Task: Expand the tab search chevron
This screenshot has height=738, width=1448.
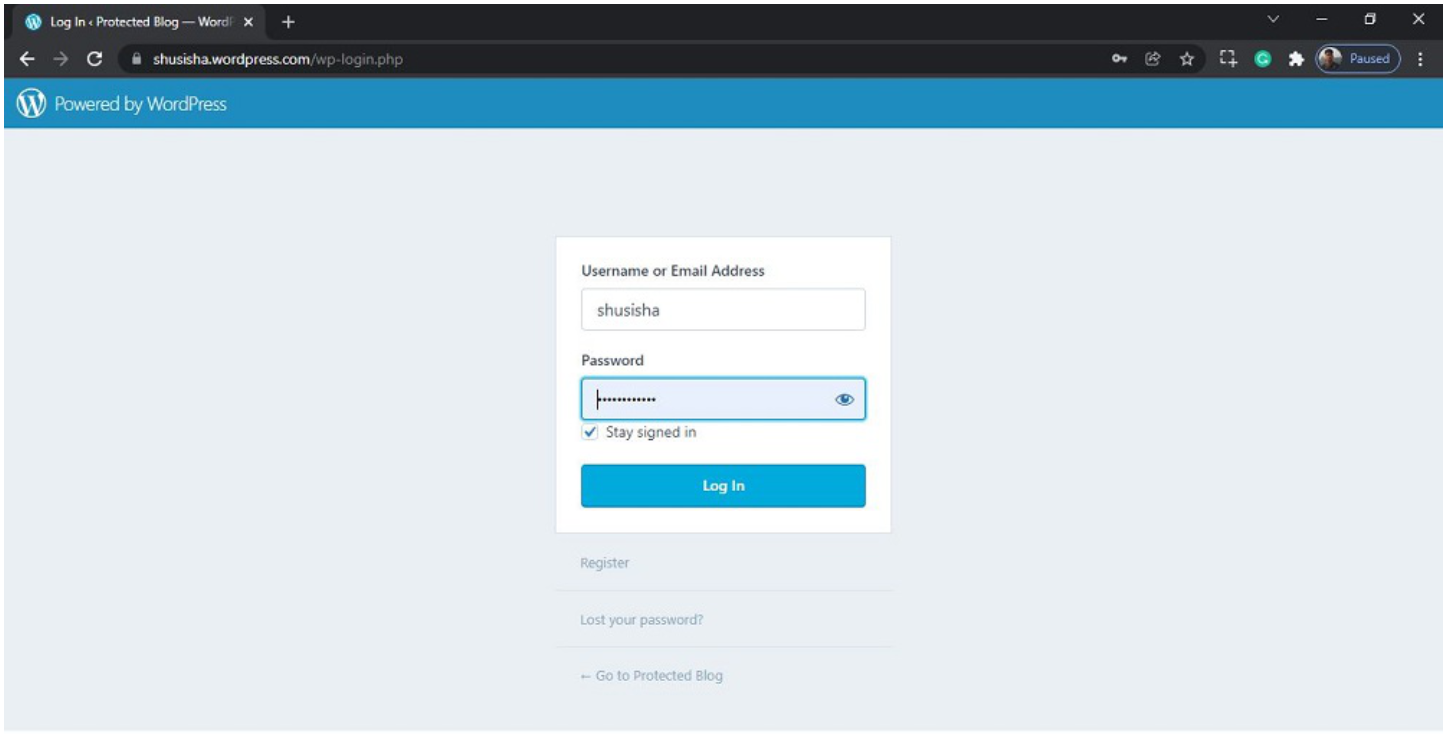Action: point(1273,19)
